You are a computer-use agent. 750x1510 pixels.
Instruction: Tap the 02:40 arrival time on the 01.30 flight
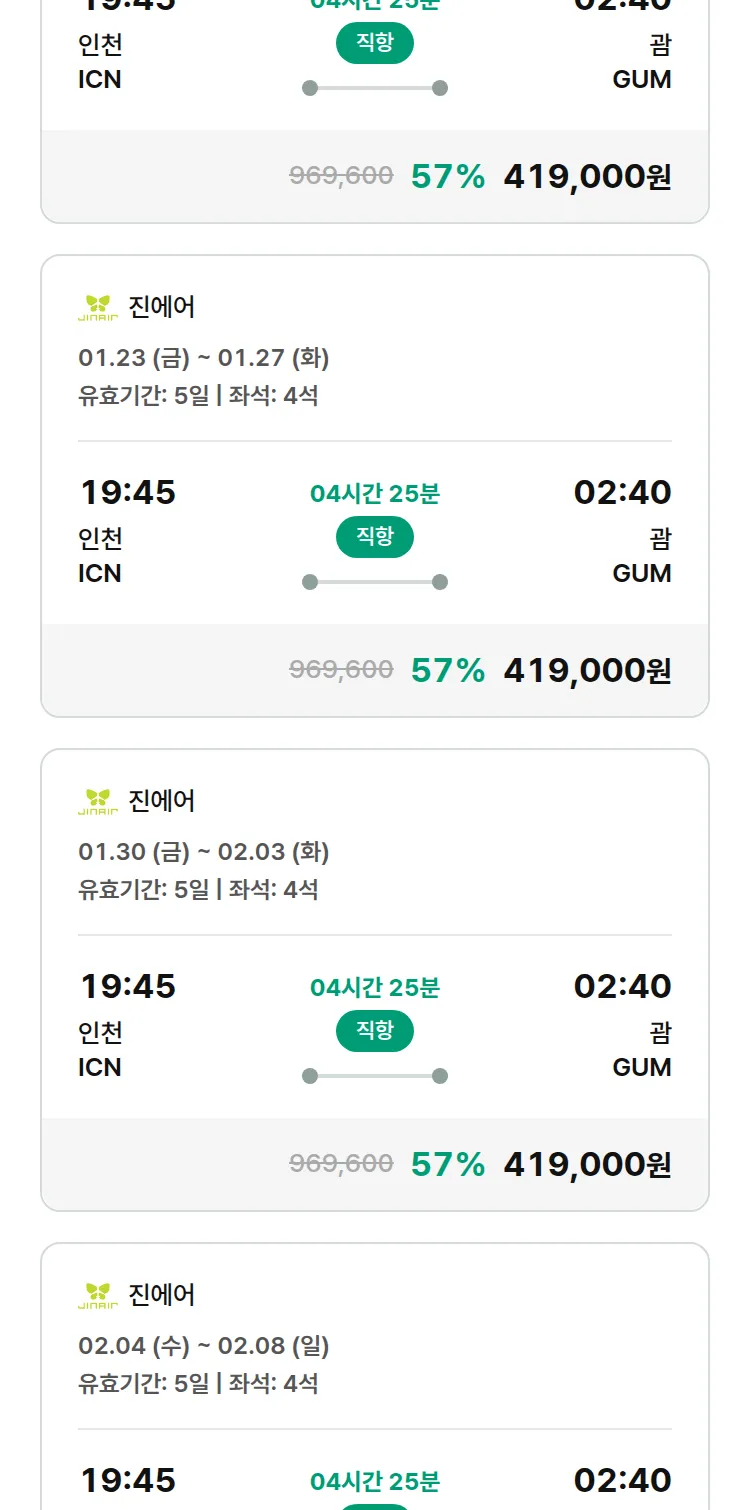[622, 986]
